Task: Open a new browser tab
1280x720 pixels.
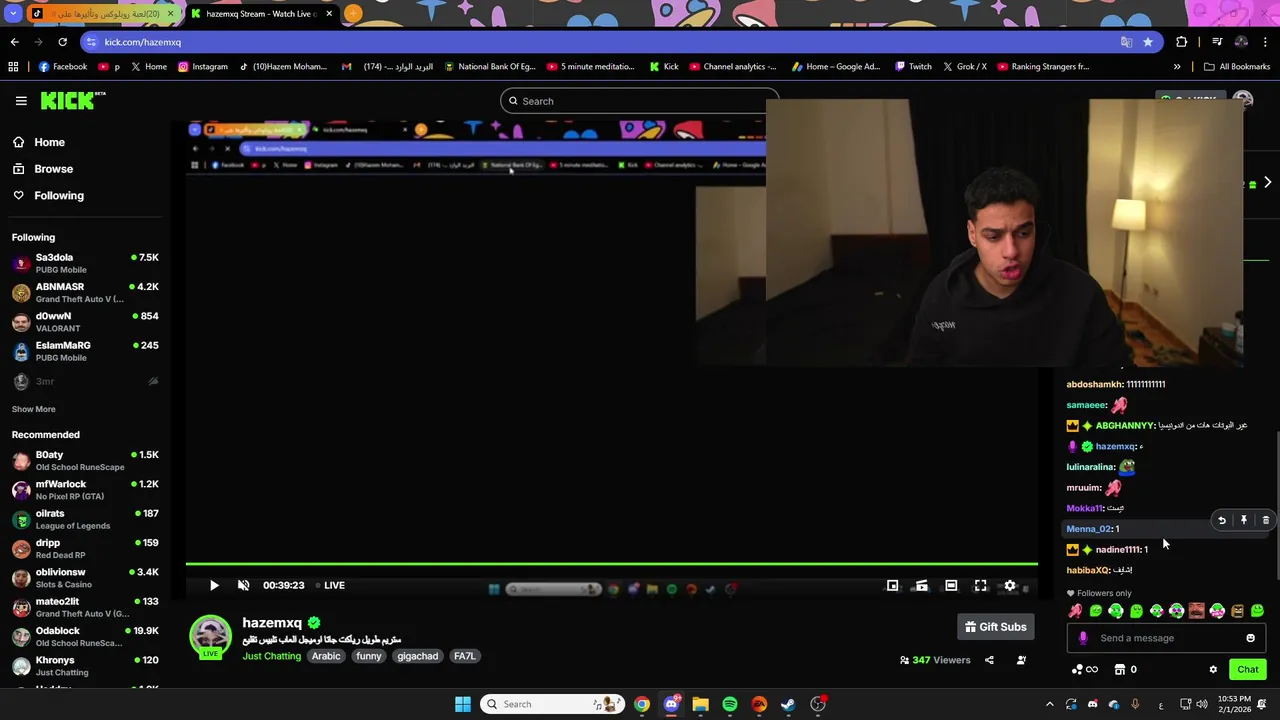Action: click(x=353, y=14)
